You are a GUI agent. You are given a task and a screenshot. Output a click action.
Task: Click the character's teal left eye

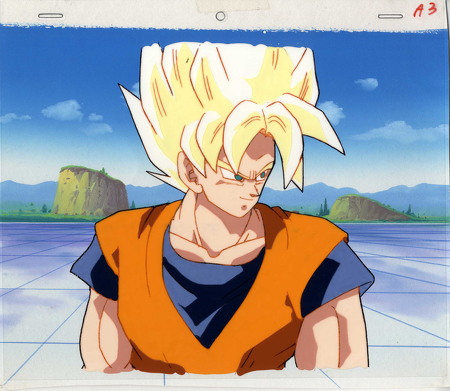tap(238, 178)
